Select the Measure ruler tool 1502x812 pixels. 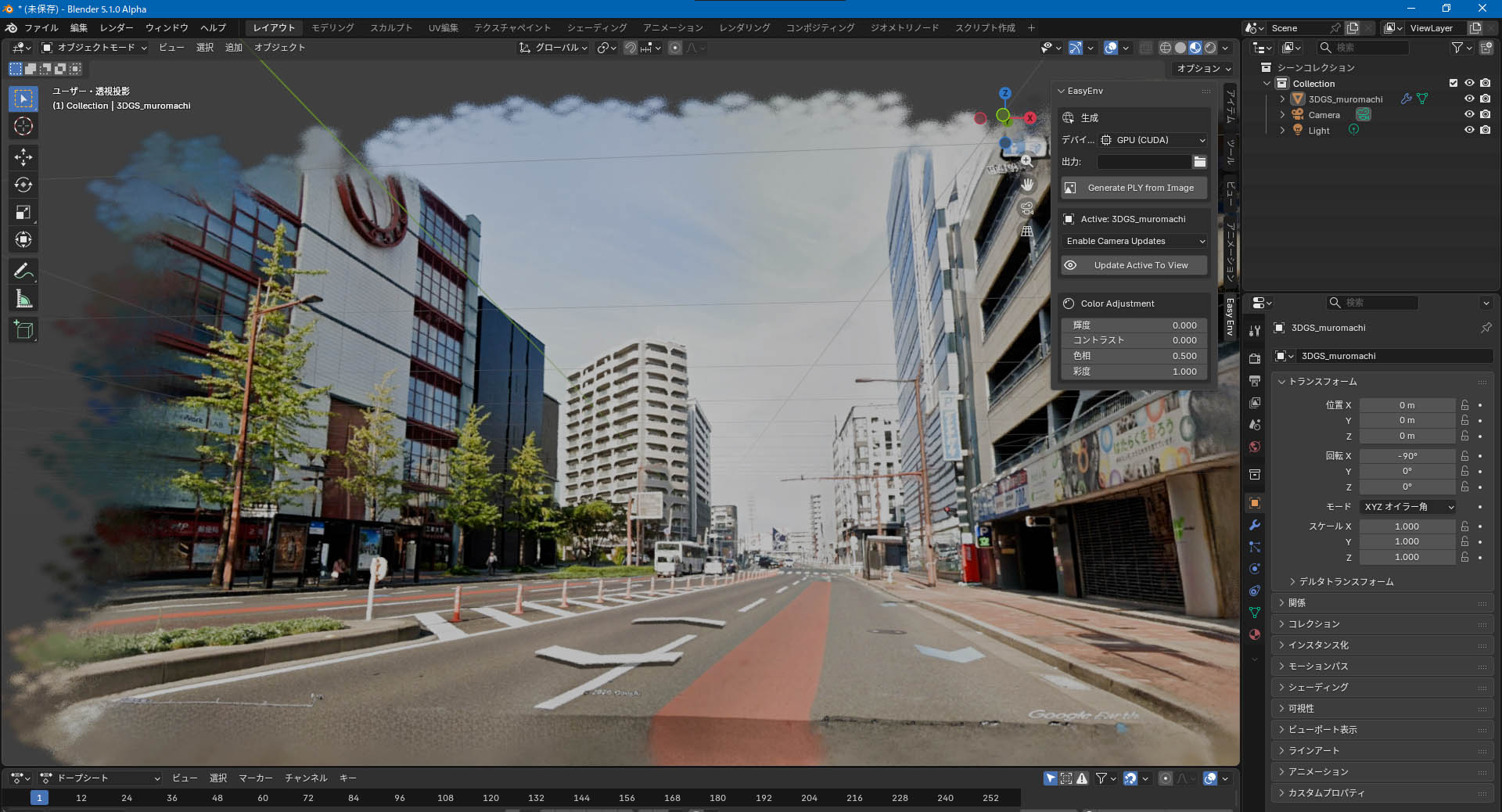pos(23,299)
